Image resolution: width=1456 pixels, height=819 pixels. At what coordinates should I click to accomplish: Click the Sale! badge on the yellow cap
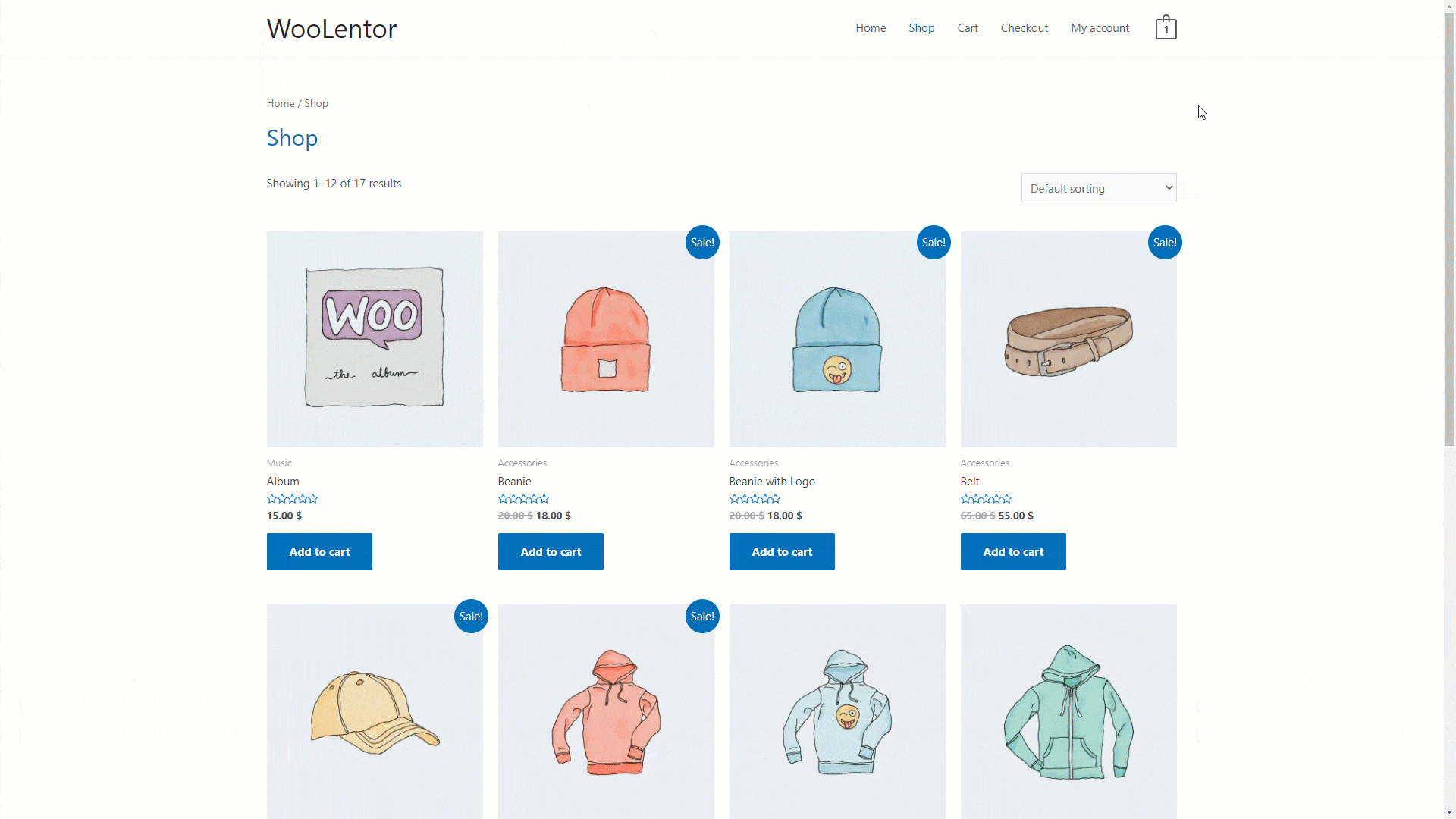click(471, 617)
